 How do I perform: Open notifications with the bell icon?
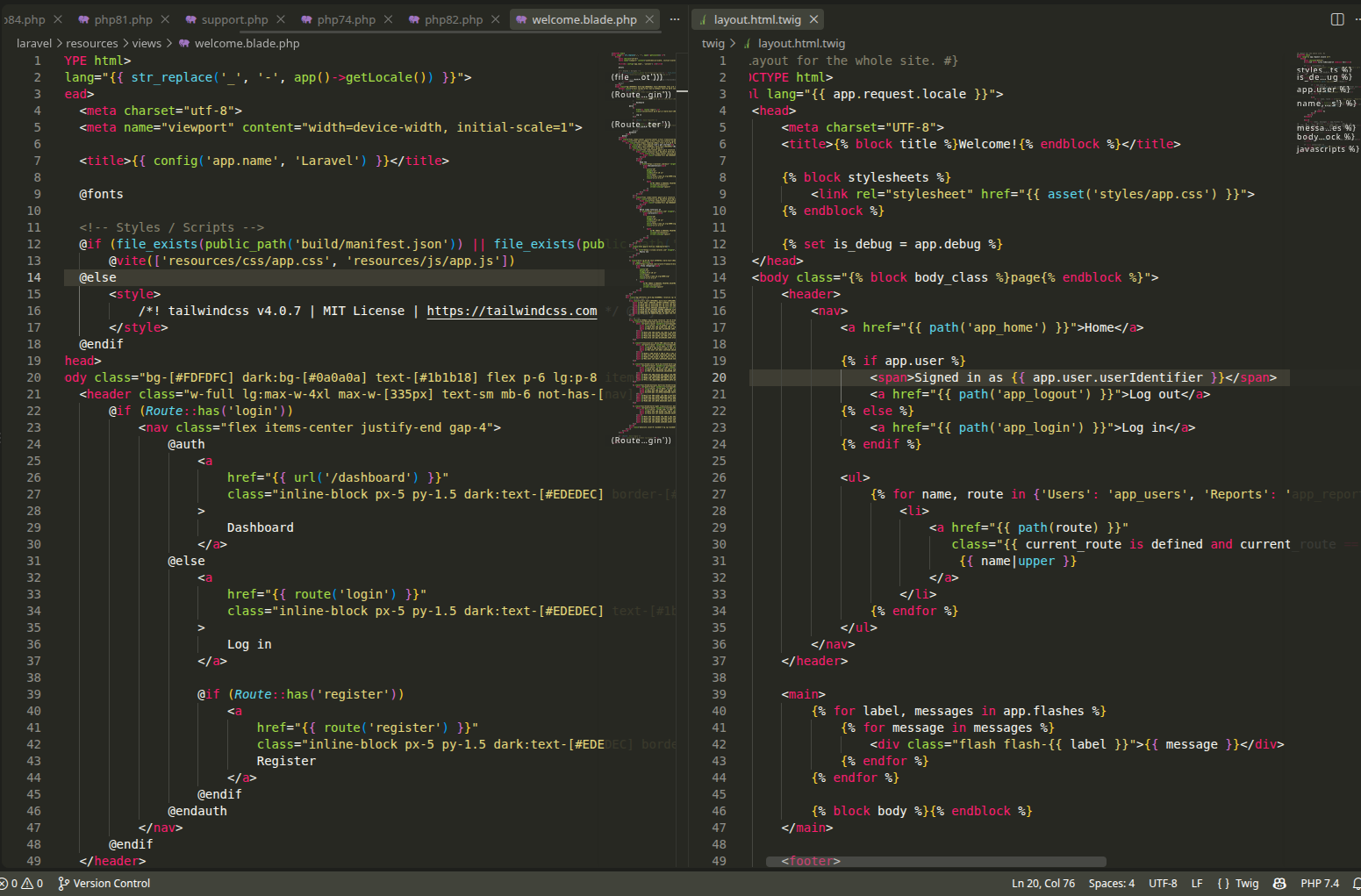coord(1357,884)
